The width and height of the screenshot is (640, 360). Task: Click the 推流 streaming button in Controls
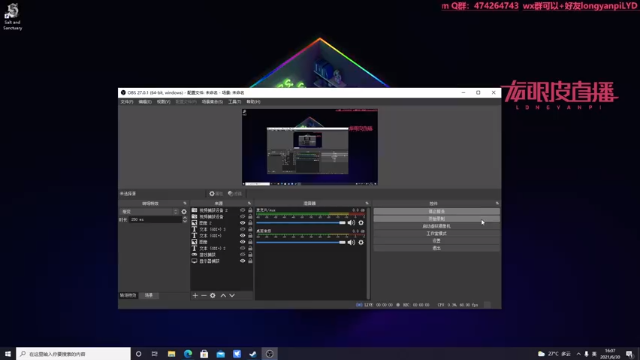(437, 211)
